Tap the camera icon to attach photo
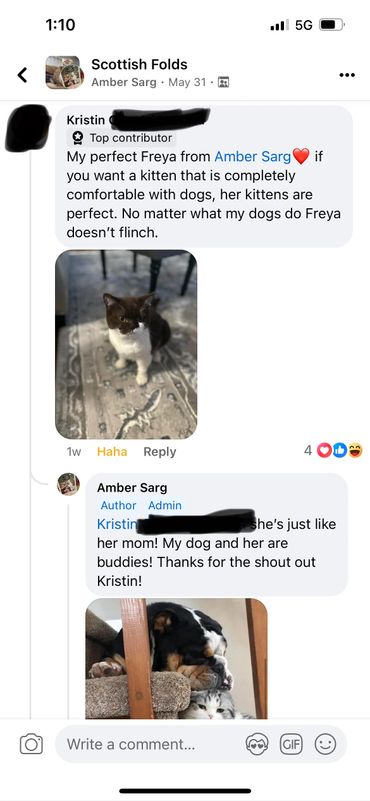The width and height of the screenshot is (370, 801). point(31,744)
